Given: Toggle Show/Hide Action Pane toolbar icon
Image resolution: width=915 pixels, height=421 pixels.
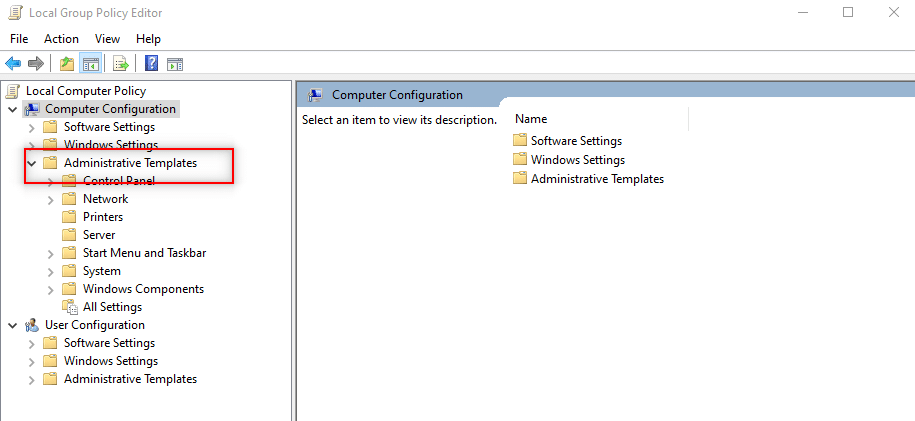Looking at the screenshot, I should pos(175,64).
